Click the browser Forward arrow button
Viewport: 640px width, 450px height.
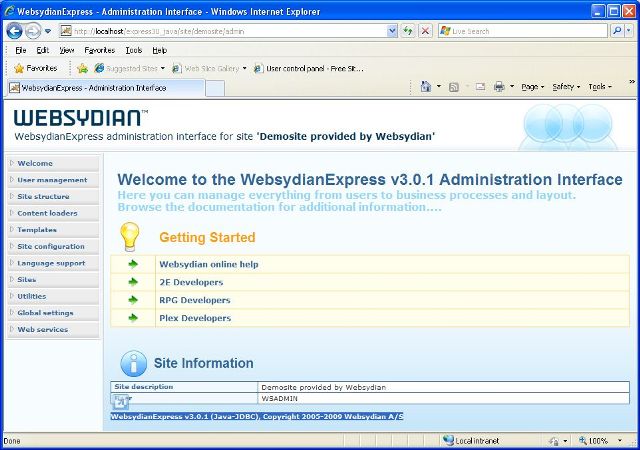33,31
